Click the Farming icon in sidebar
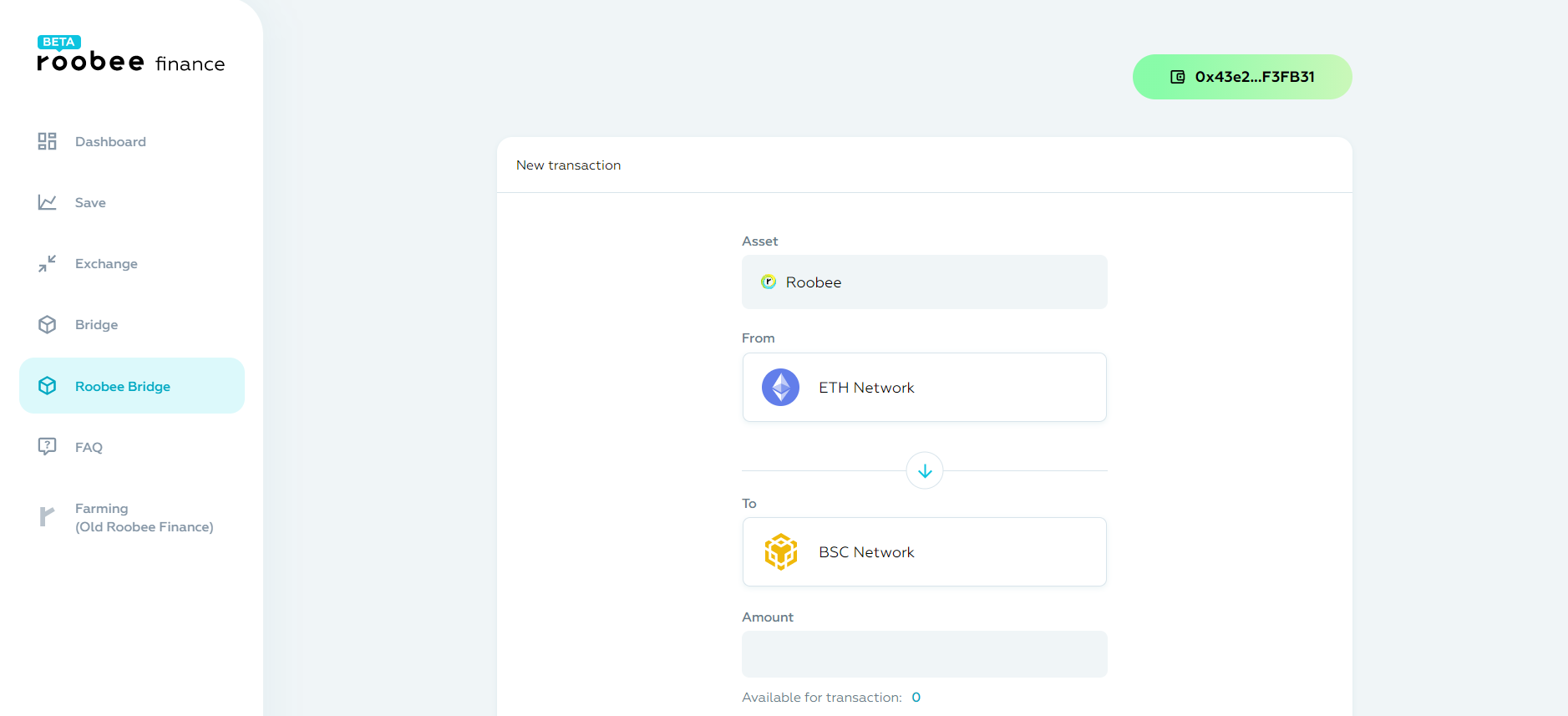The width and height of the screenshot is (1568, 716). point(47,516)
